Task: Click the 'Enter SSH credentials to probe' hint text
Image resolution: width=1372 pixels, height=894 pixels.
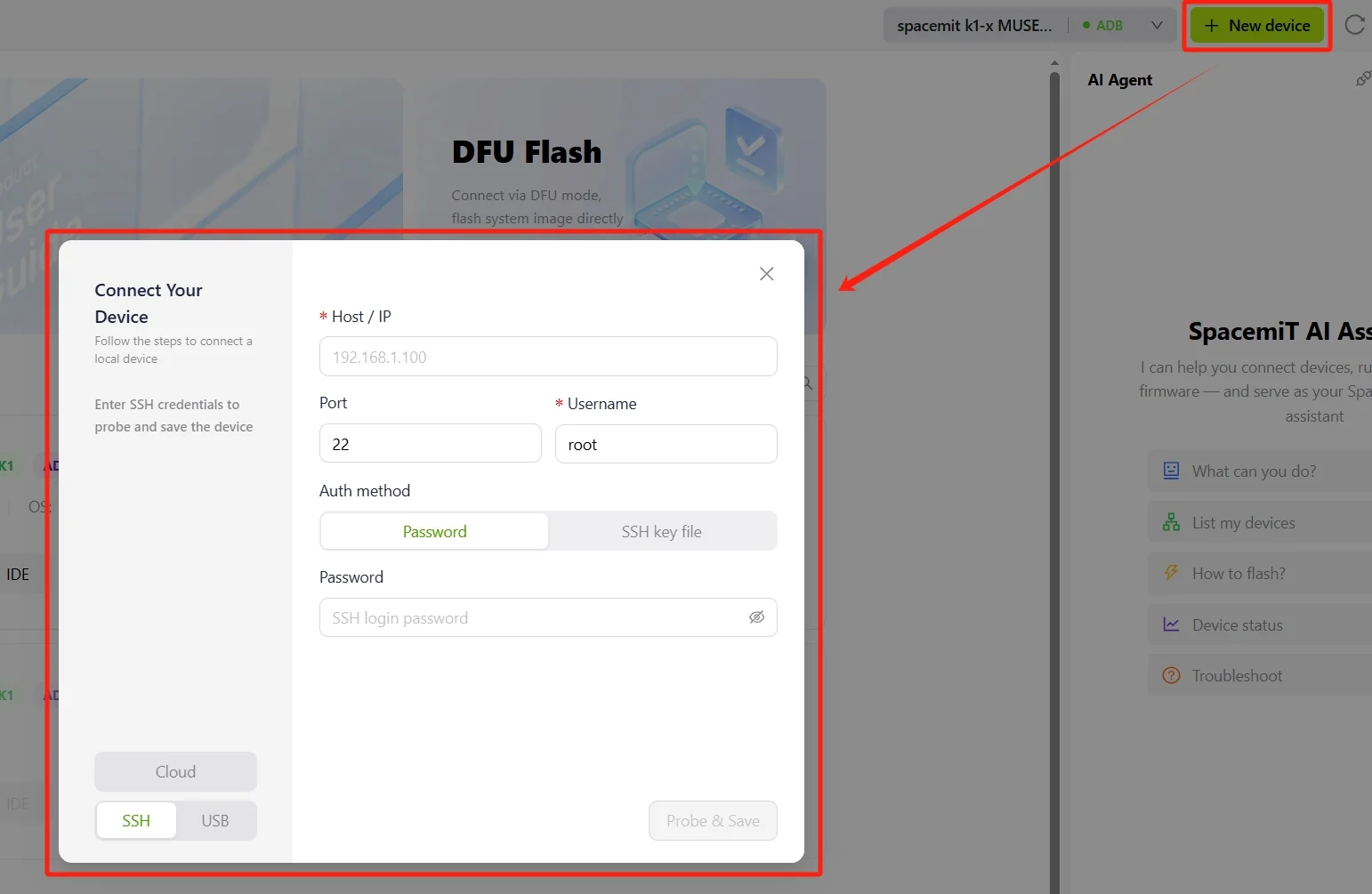Action: point(174,415)
